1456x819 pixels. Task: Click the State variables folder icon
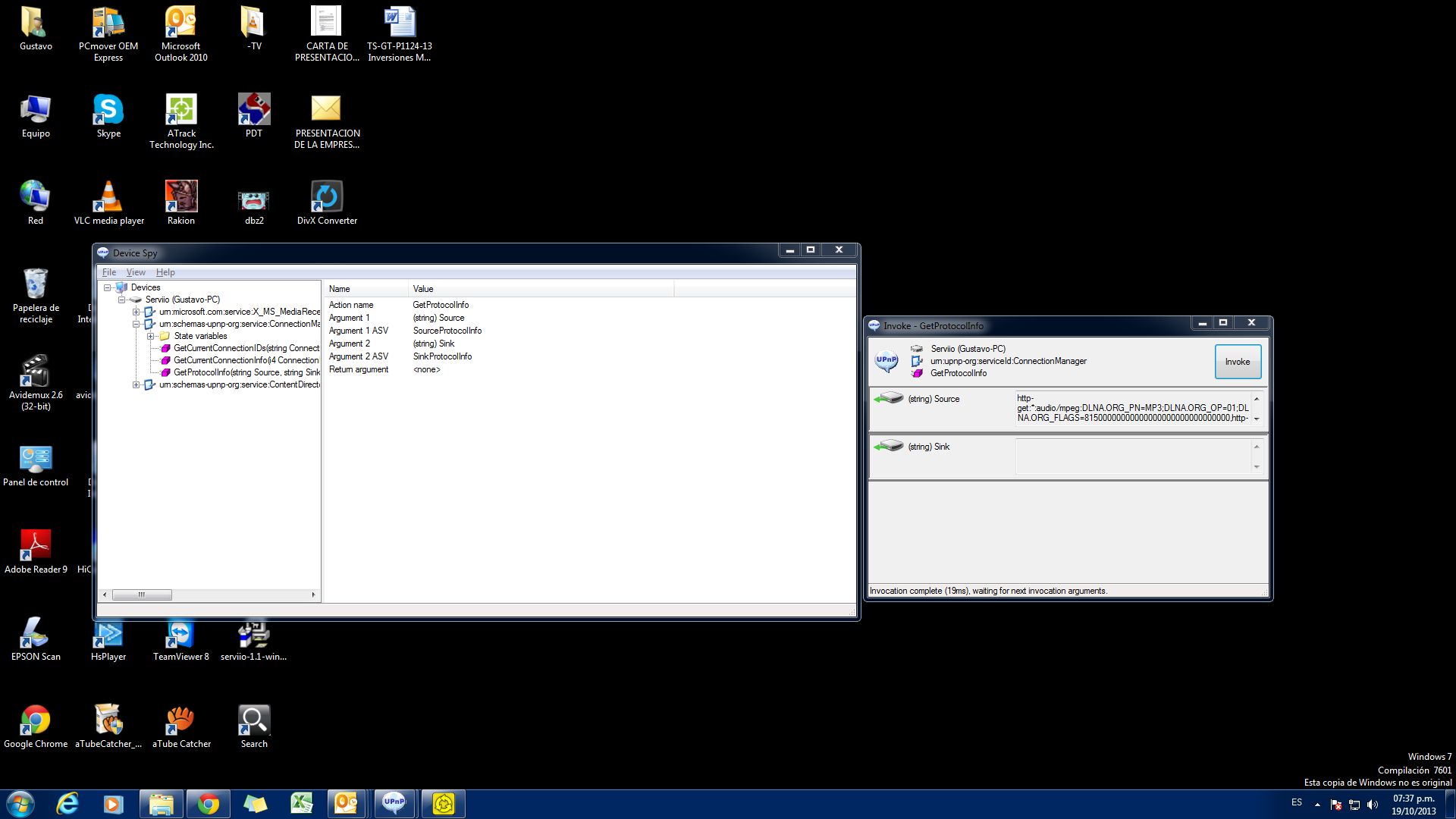click(x=165, y=336)
